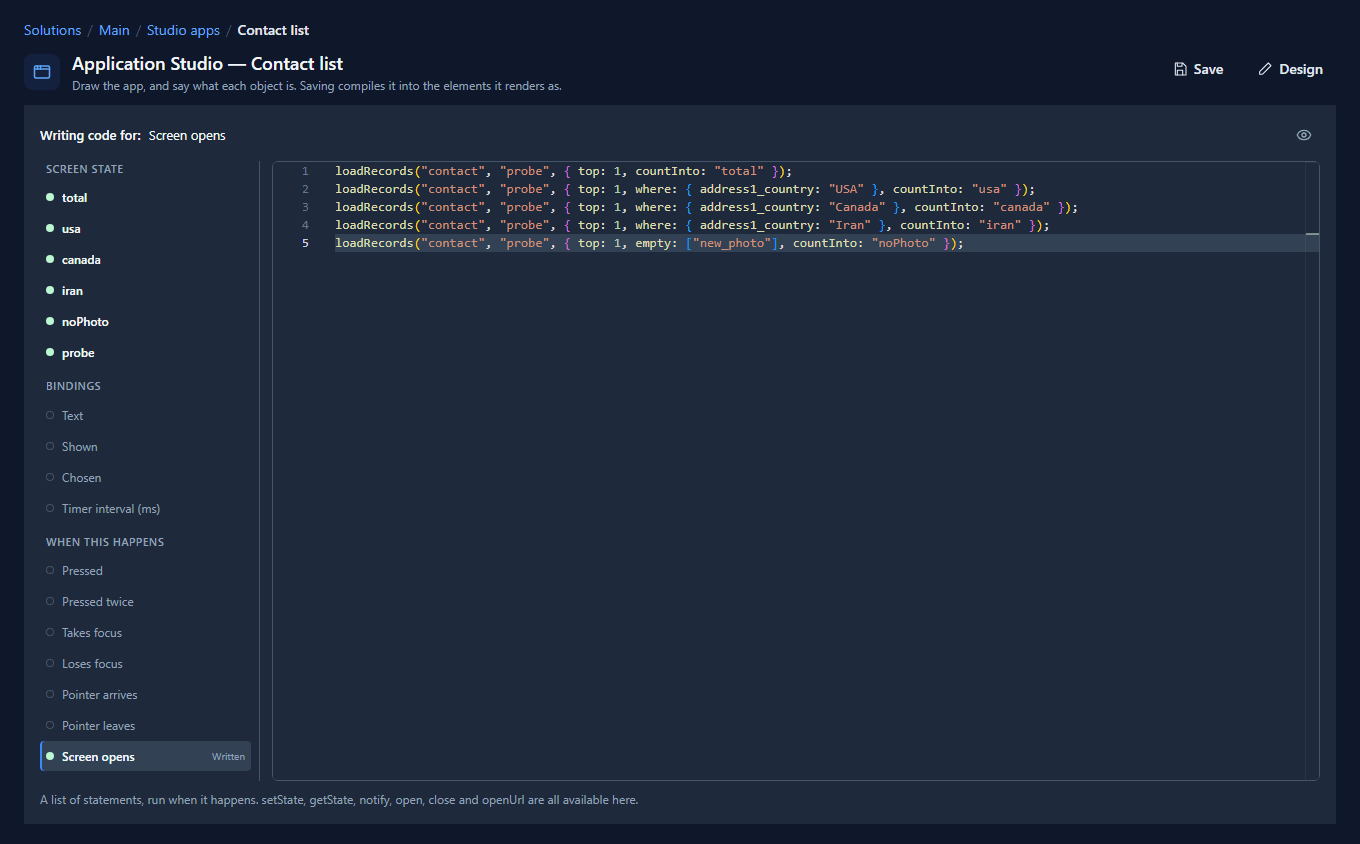Save the Contact list app
The width and height of the screenshot is (1360, 844).
pyautogui.click(x=1198, y=69)
